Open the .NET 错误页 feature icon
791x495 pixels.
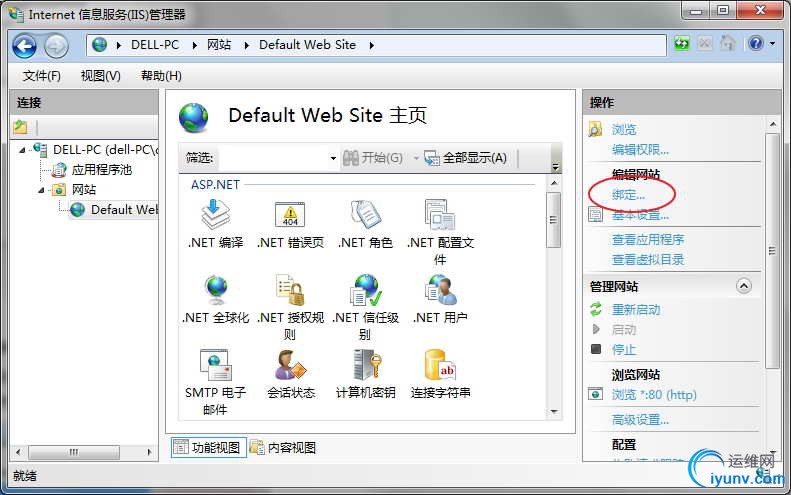pos(290,215)
